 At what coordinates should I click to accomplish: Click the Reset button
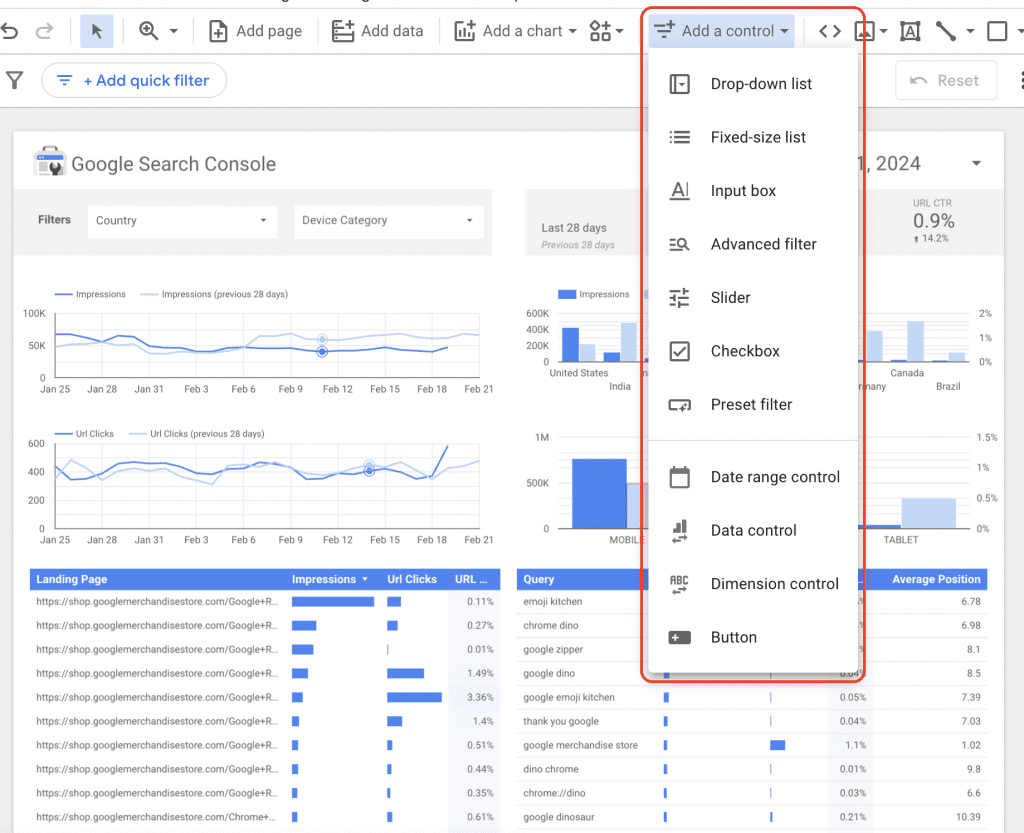pyautogui.click(x=946, y=80)
